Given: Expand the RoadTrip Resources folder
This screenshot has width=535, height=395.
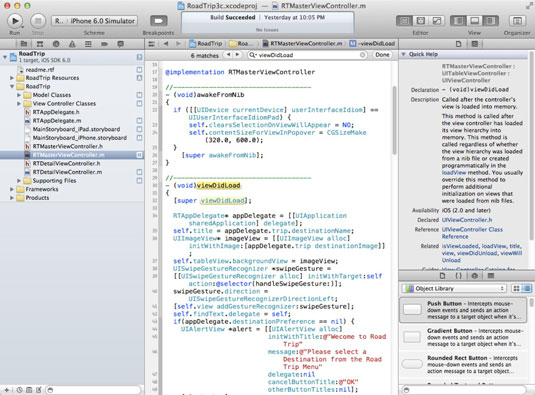Looking at the screenshot, I should point(12,78).
